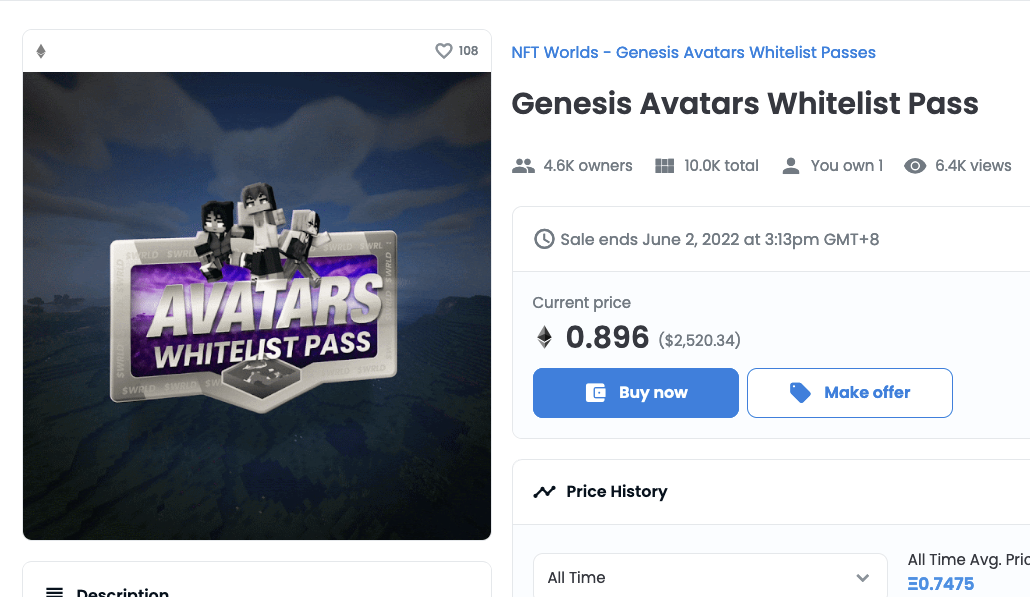1030x597 pixels.
Task: Click the 108 favorites count
Action: tap(468, 51)
